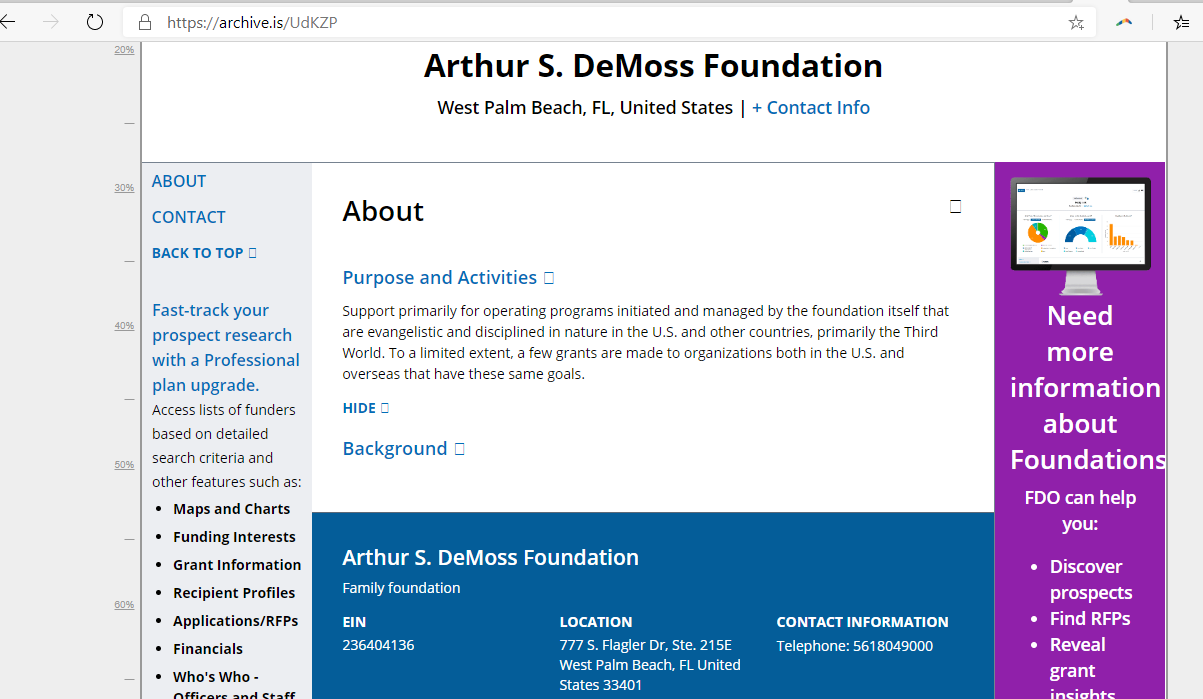Viewport: 1203px width, 699px height.
Task: Click the colorful extension icon in toolbar
Action: 1124,22
